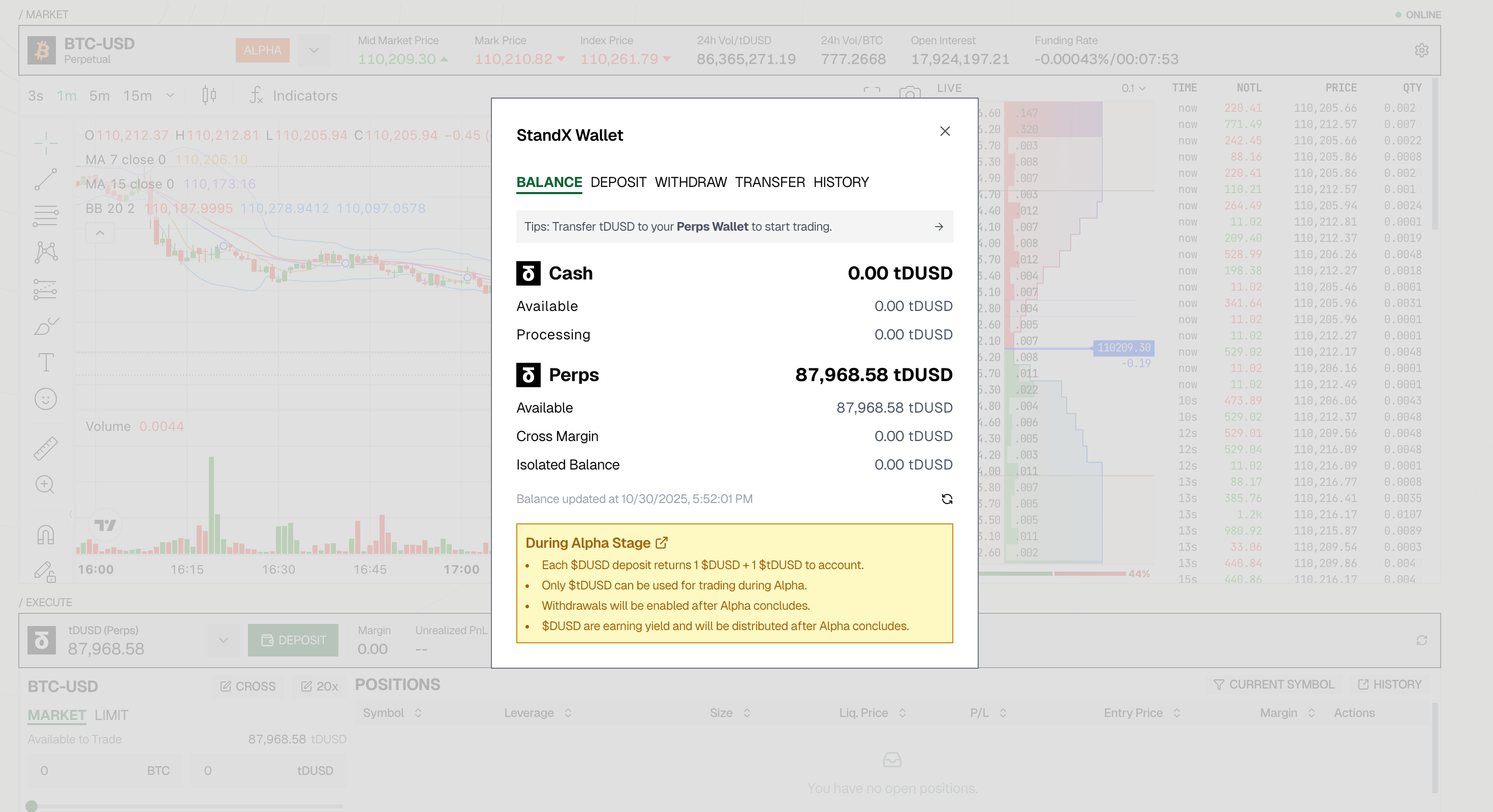Activate the magnet mode tool

tap(46, 534)
